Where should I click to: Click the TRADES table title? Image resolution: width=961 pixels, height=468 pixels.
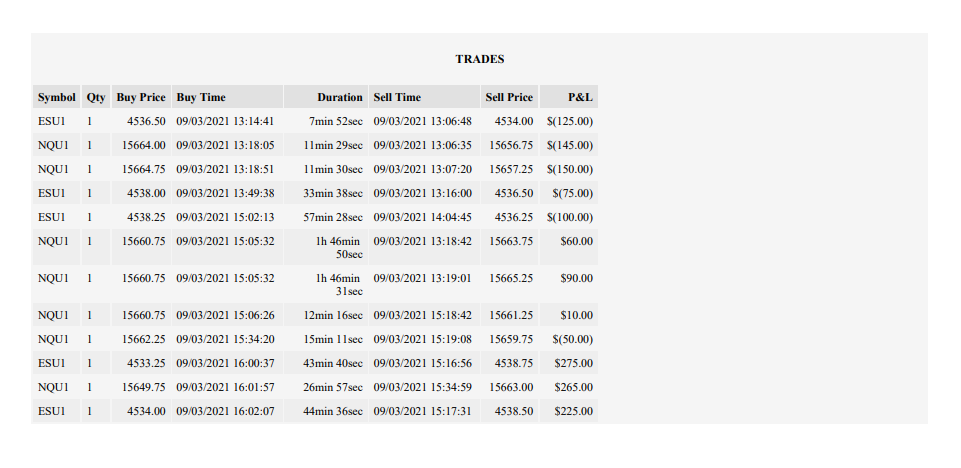(x=480, y=59)
